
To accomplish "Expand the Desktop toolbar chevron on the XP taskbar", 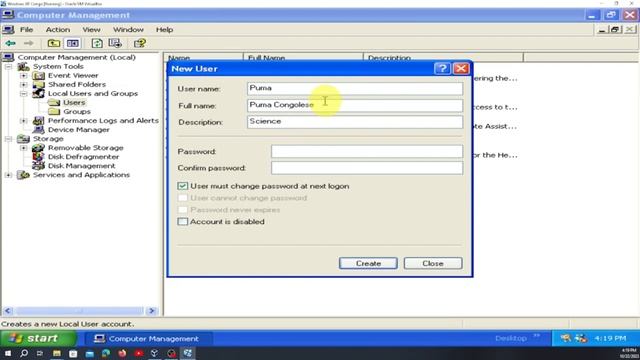I will click(537, 336).
